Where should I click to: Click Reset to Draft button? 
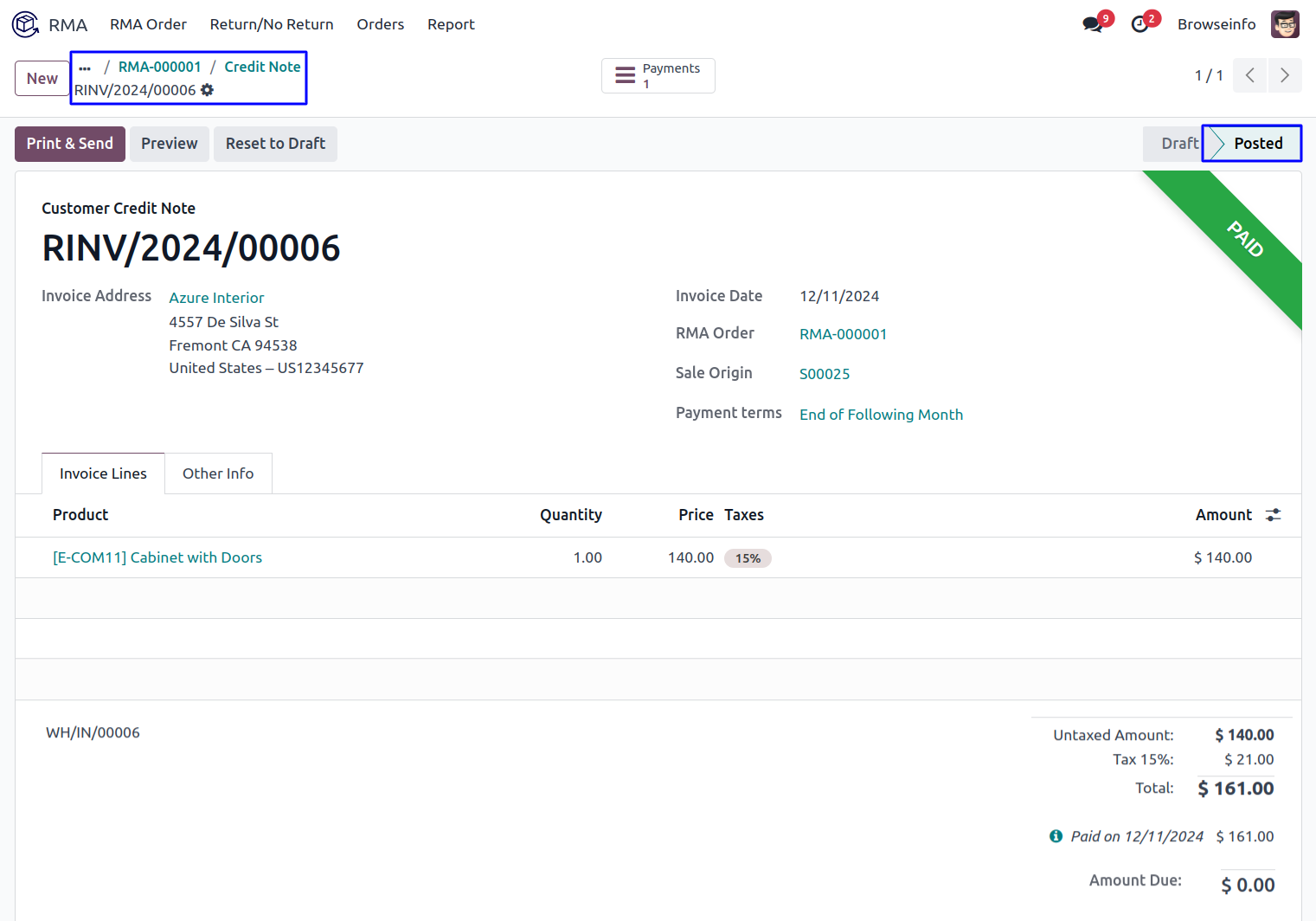[275, 144]
